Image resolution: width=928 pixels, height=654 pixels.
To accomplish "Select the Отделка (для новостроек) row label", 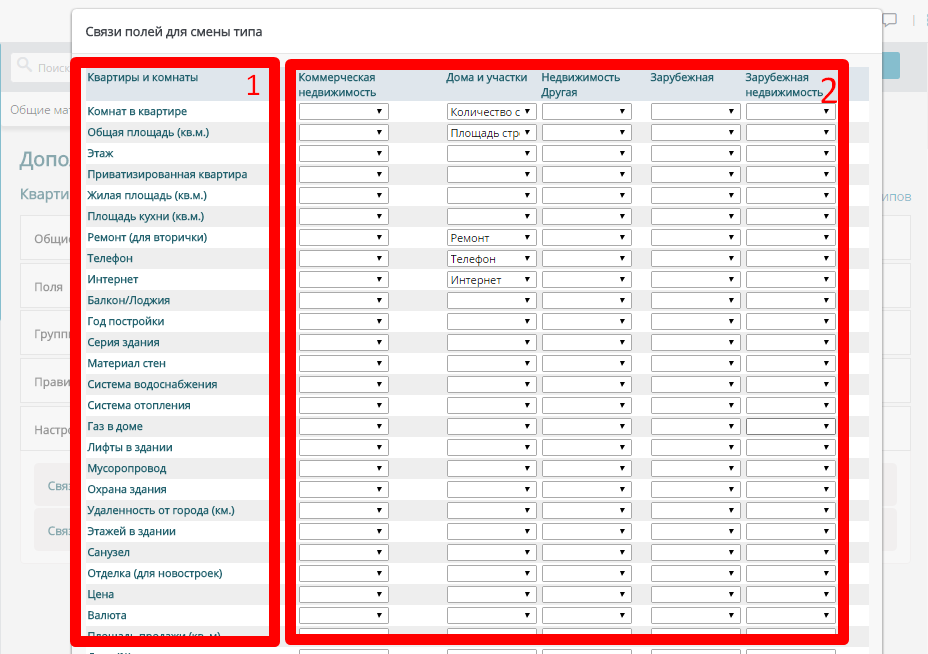I will tap(154, 574).
